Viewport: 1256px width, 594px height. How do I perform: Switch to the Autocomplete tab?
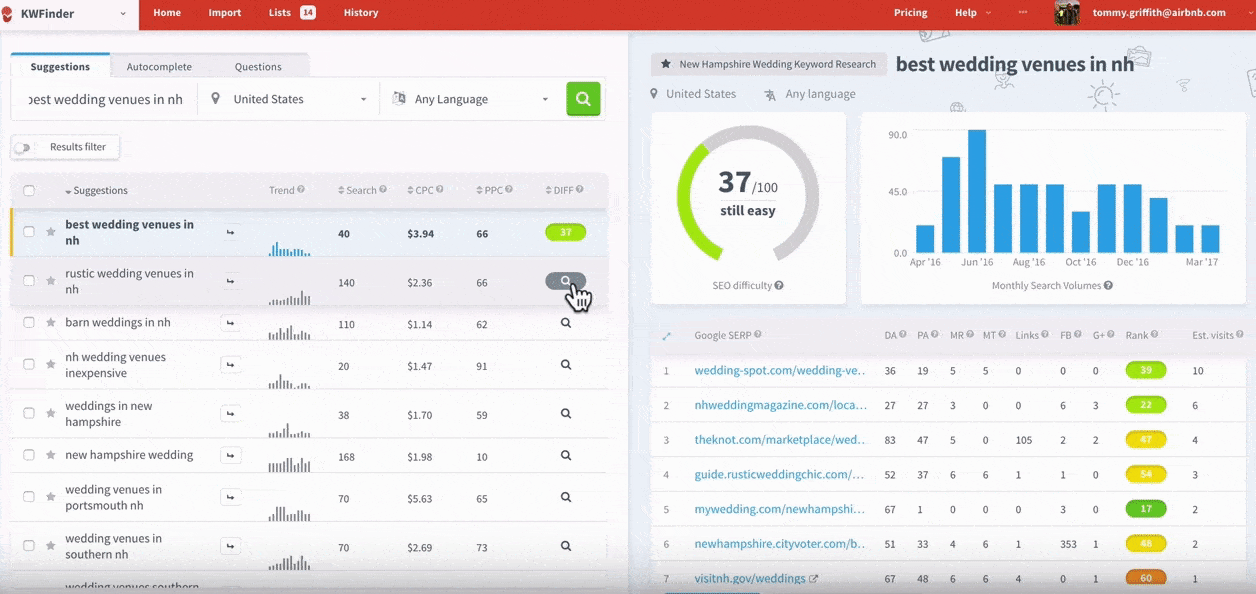159,67
